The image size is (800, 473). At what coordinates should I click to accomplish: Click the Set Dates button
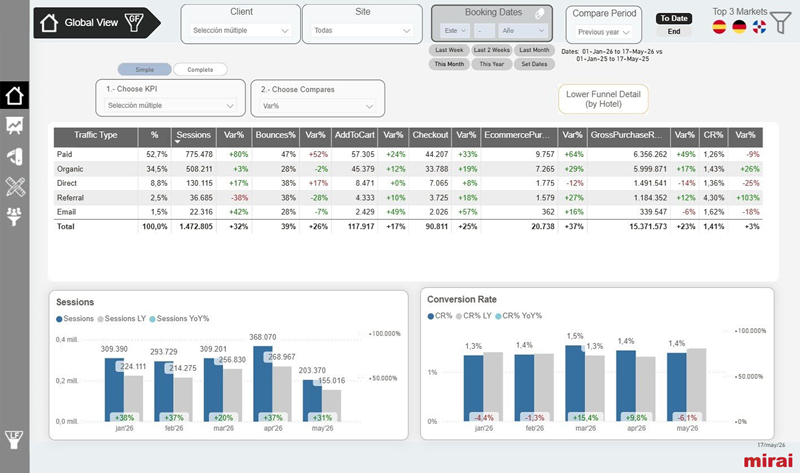[534, 64]
